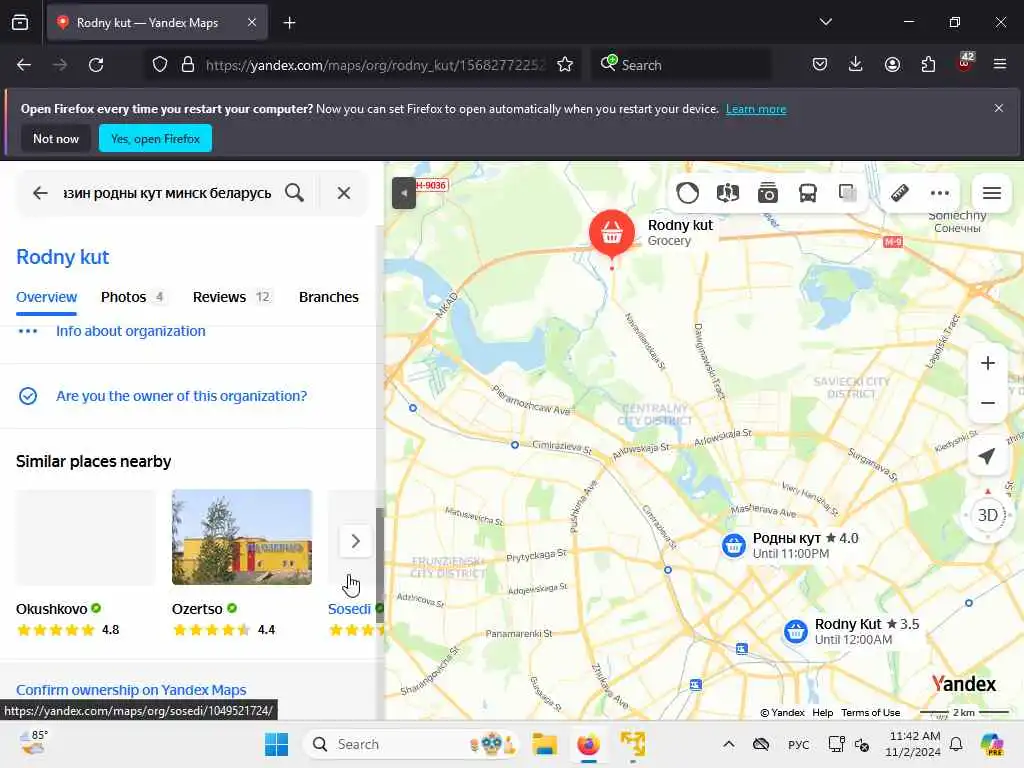Image resolution: width=1024 pixels, height=768 pixels.
Task: Open bookmarks layers icon in map toolbar
Action: [847, 193]
